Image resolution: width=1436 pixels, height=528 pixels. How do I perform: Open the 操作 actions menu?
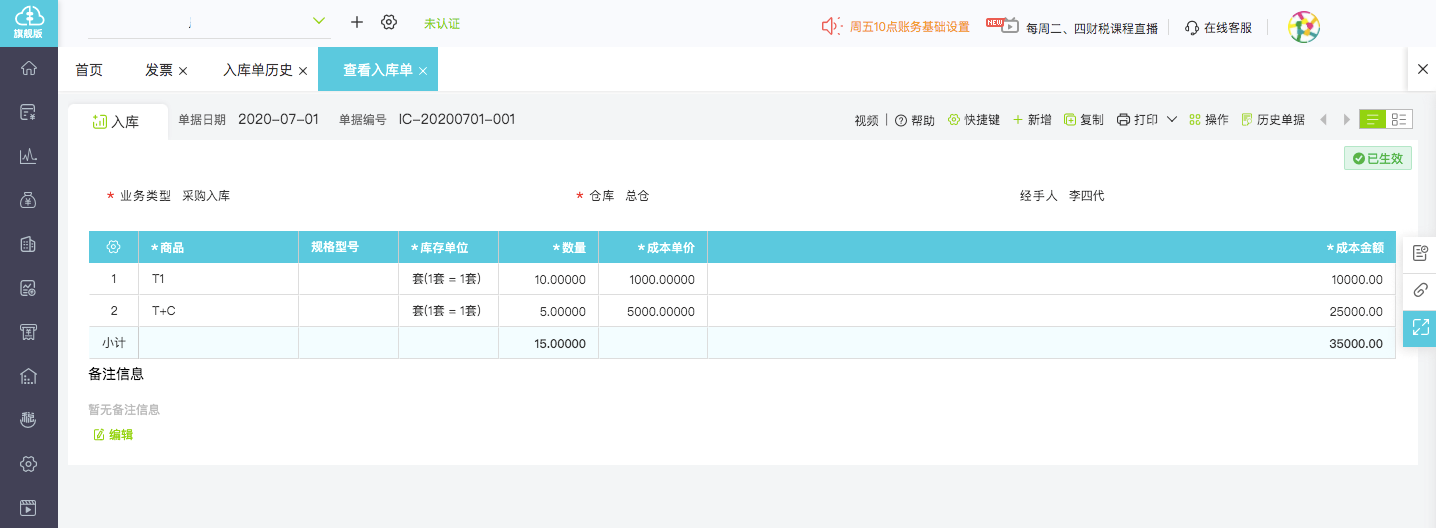point(1208,120)
